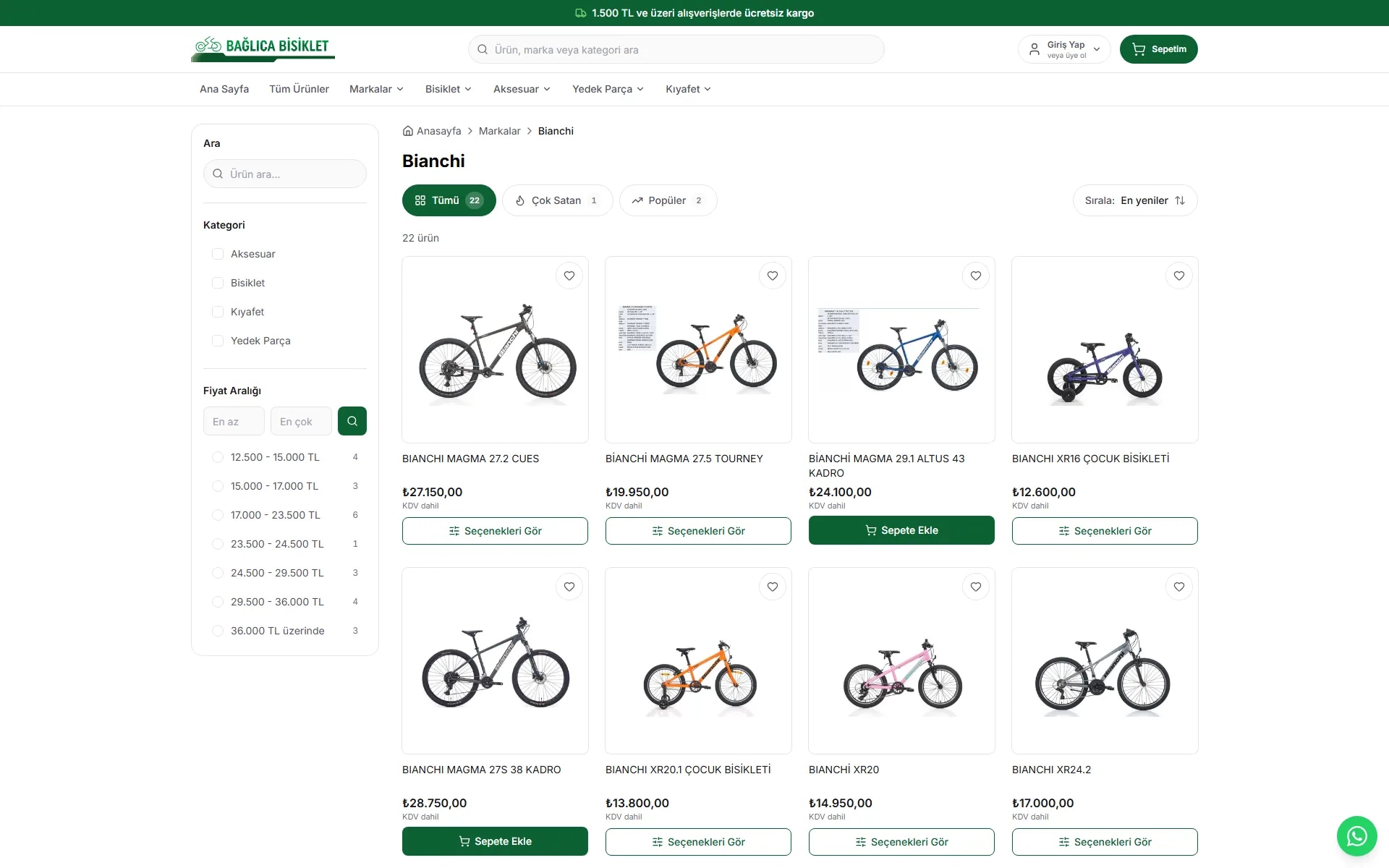
Task: Open the BİANCHİ MAGMA 27.5 TOURNEY title
Action: 684,459
